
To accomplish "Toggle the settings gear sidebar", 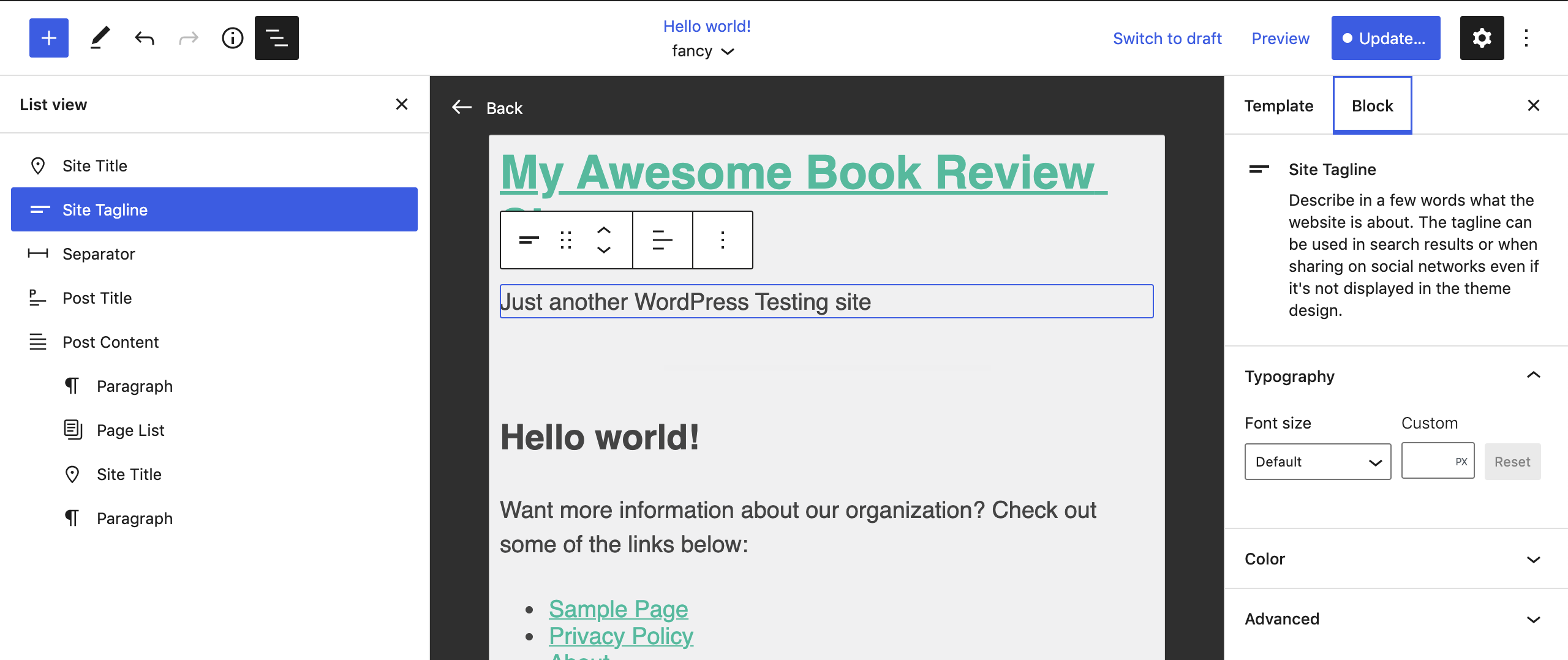I will coord(1482,38).
